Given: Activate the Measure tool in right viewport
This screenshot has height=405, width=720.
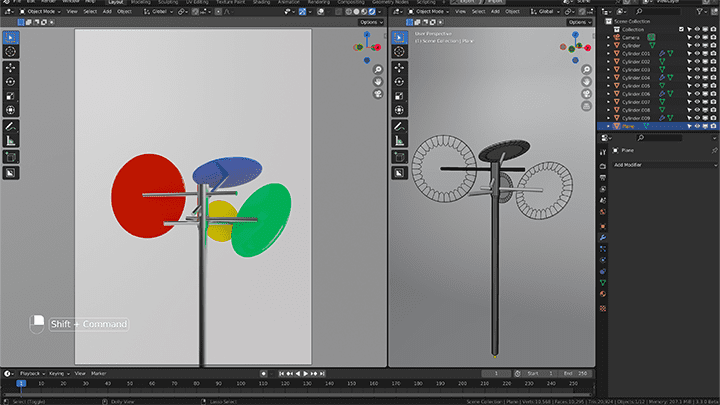Looking at the screenshot, I should point(399,141).
